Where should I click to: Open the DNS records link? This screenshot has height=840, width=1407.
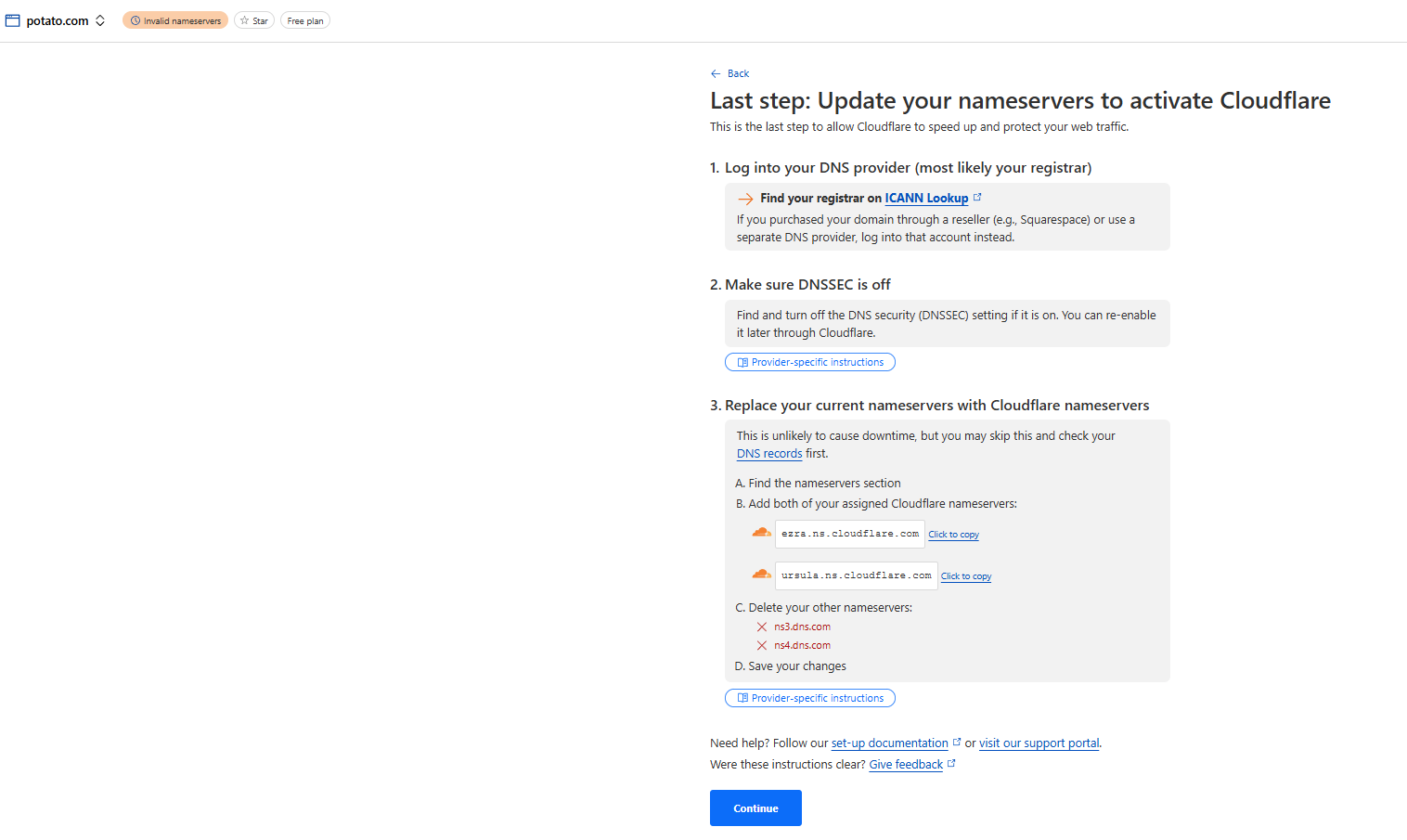tap(769, 454)
